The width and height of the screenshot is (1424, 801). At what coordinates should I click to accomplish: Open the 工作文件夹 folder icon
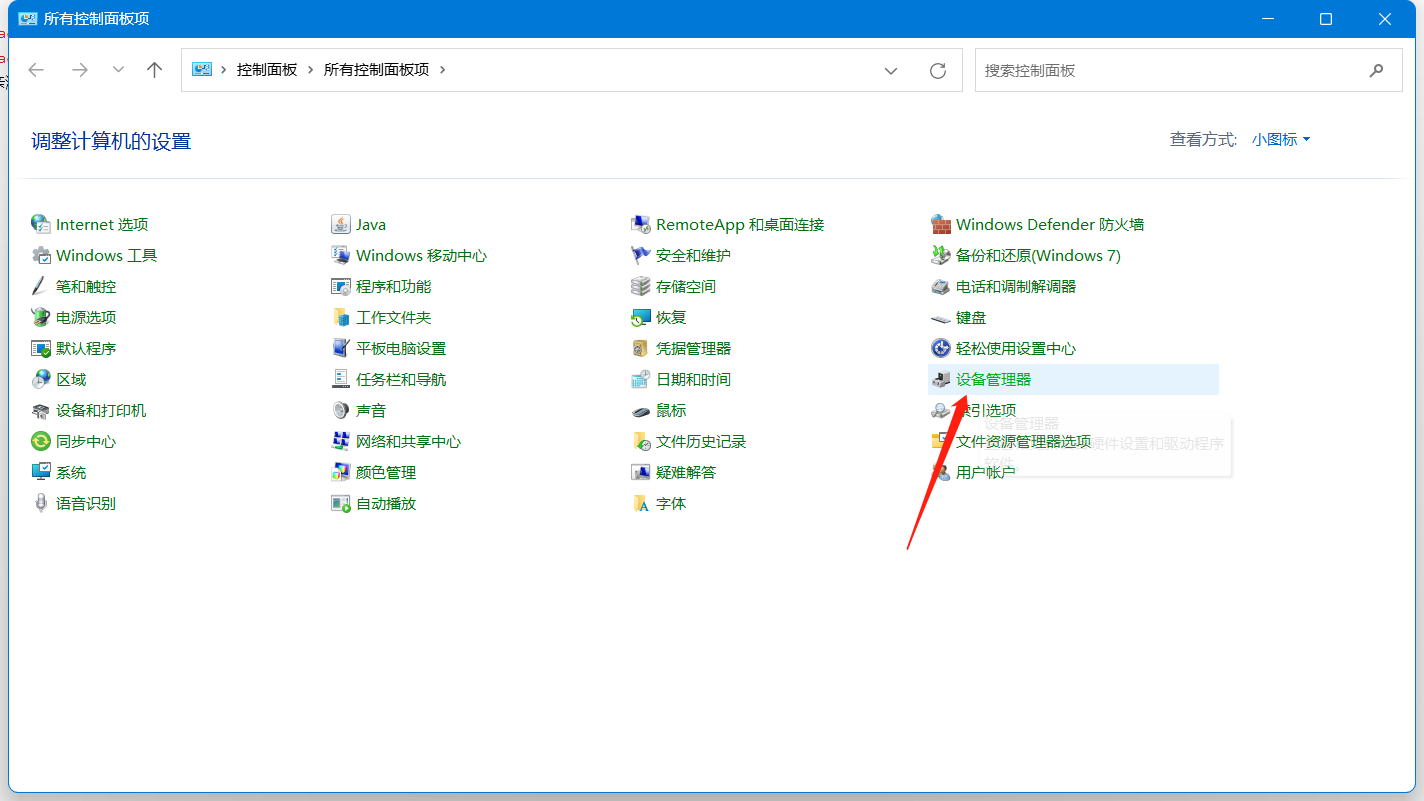[x=340, y=317]
